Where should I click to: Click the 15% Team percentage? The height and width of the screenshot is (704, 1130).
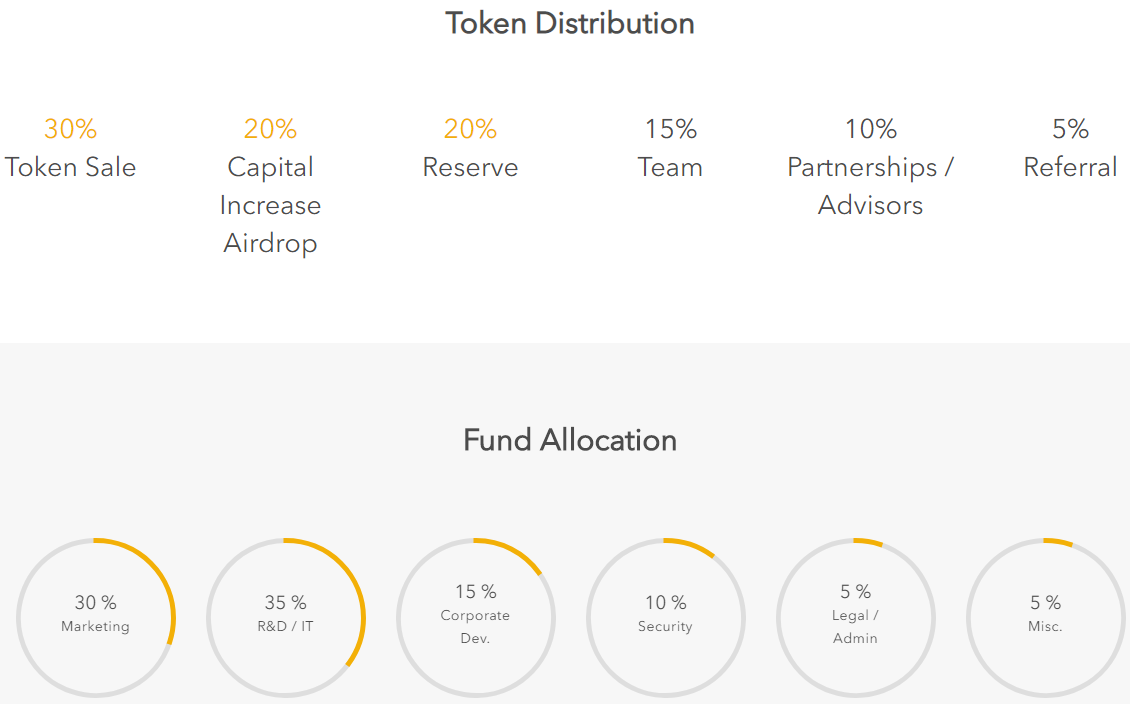pos(670,129)
